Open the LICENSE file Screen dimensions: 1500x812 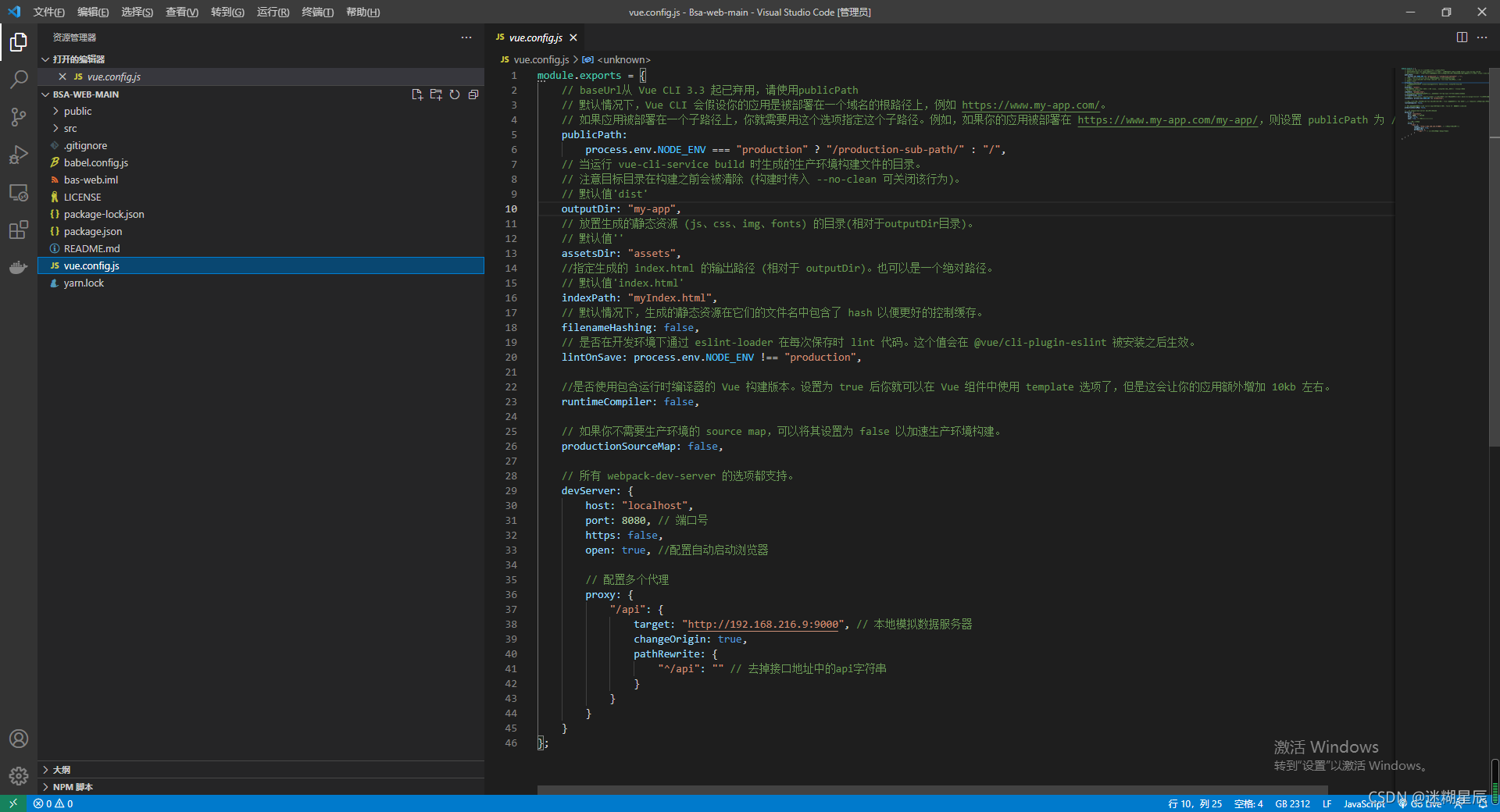coord(261,198)
